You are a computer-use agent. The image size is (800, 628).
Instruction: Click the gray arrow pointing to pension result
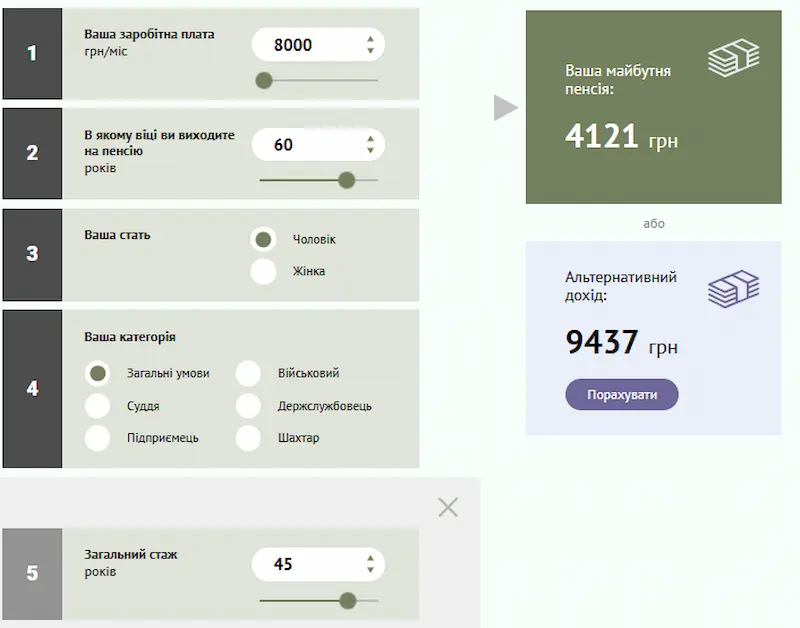[506, 107]
